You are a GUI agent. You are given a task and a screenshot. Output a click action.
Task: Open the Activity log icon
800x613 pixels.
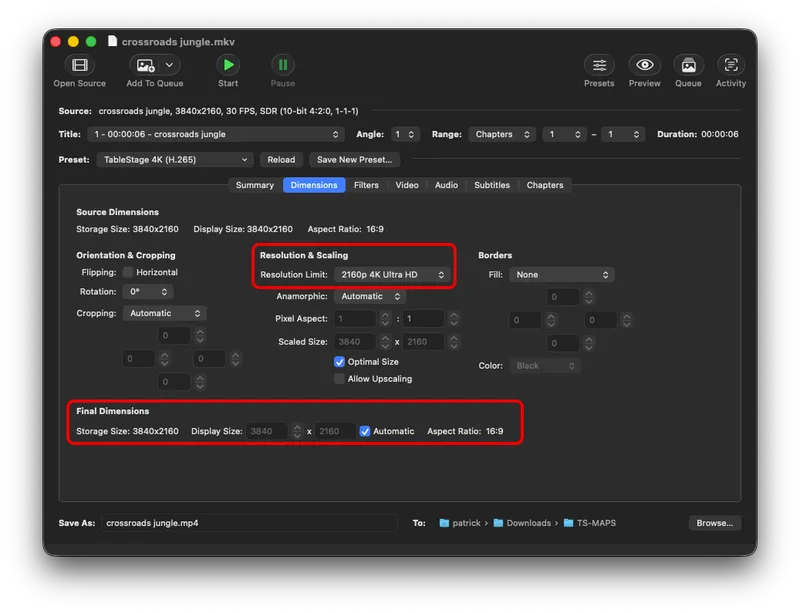point(731,65)
